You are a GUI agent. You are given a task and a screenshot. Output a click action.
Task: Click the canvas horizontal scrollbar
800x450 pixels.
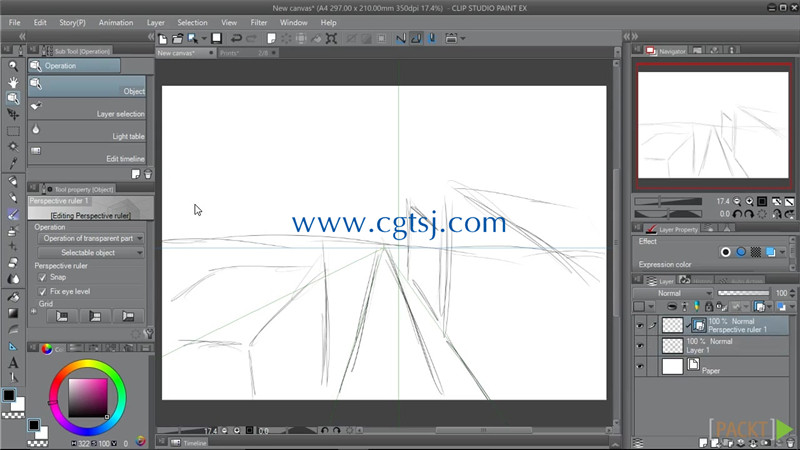point(486,431)
